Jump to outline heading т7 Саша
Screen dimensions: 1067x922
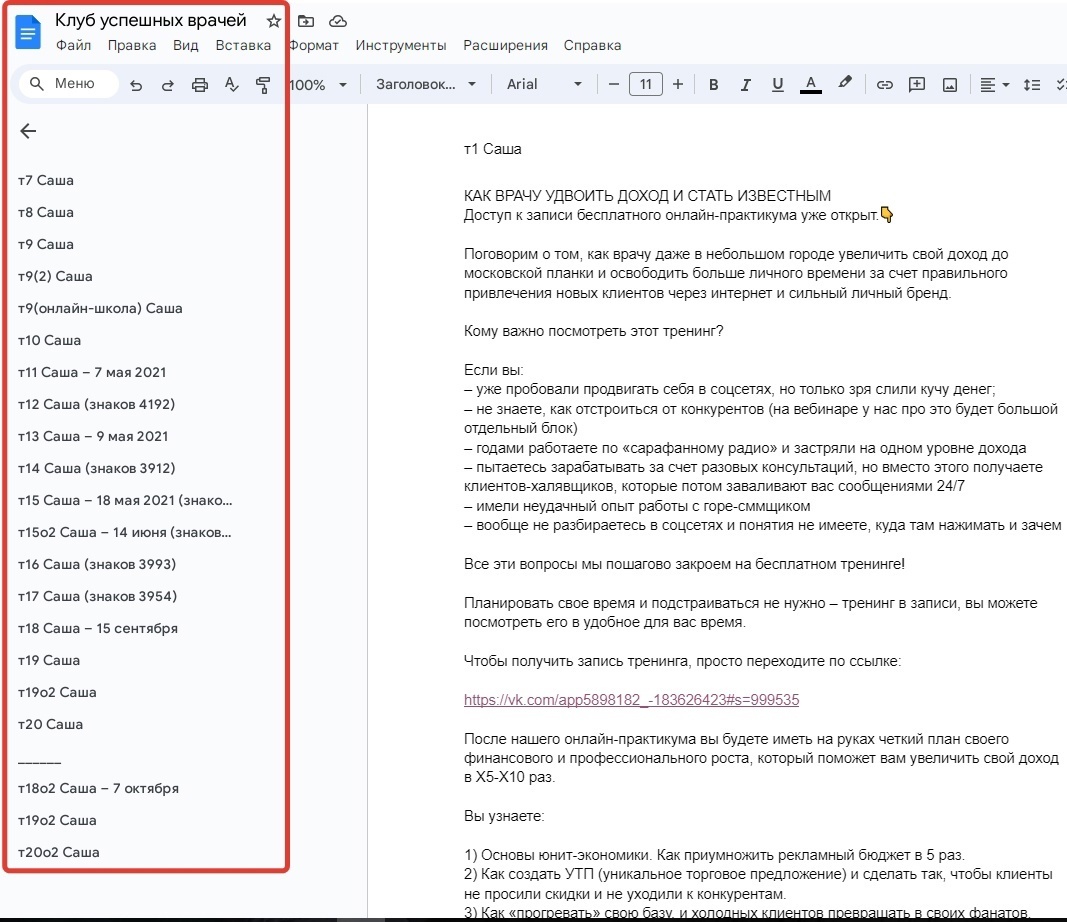tap(46, 180)
